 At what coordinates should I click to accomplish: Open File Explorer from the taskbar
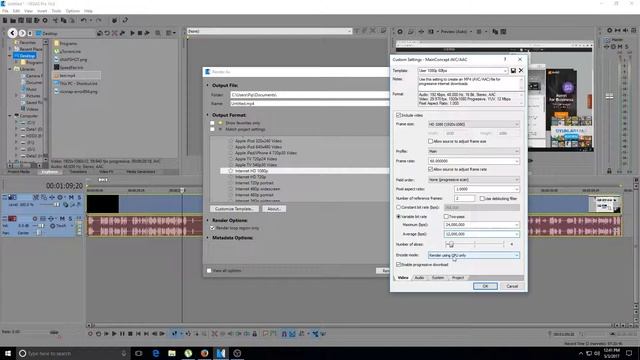click(172, 353)
